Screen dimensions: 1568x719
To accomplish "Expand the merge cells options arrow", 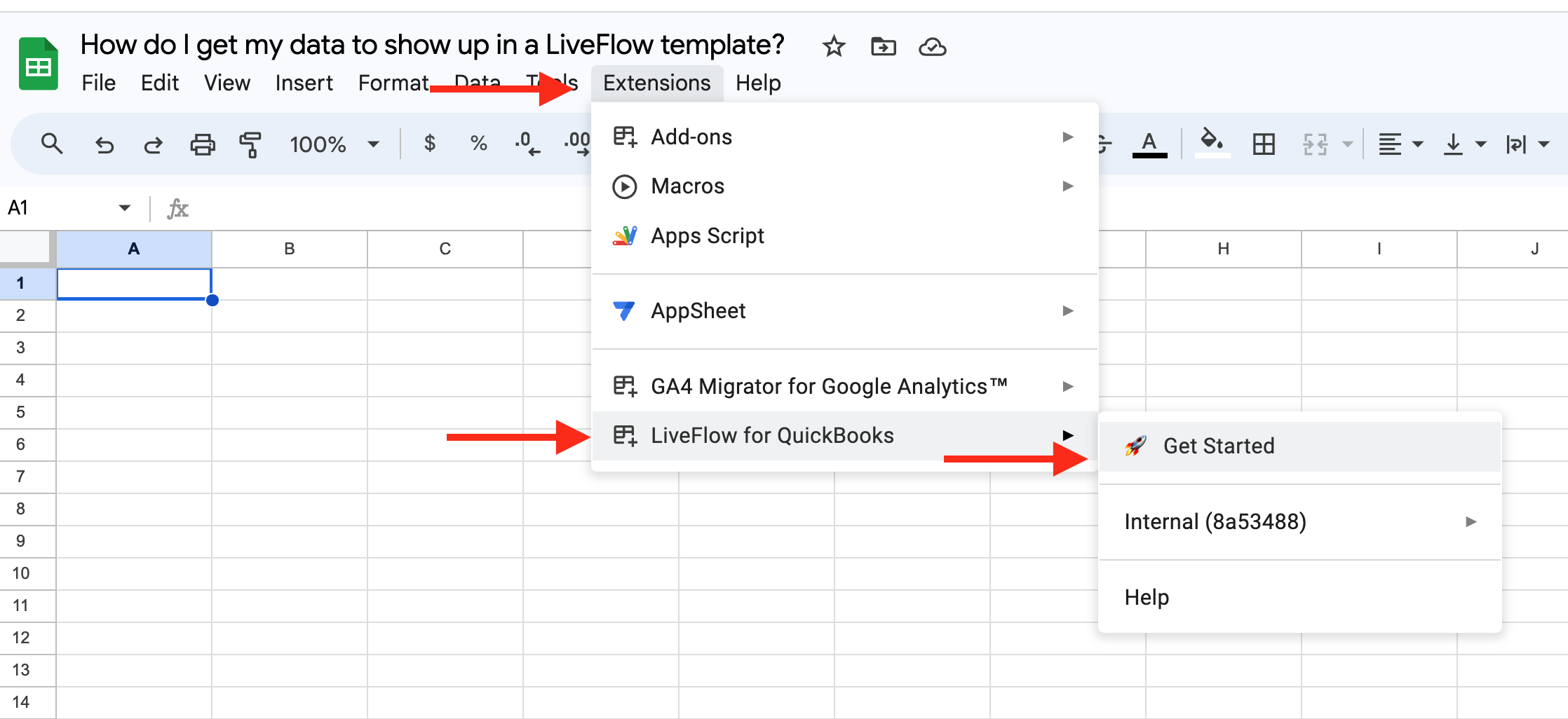I will 1347,144.
